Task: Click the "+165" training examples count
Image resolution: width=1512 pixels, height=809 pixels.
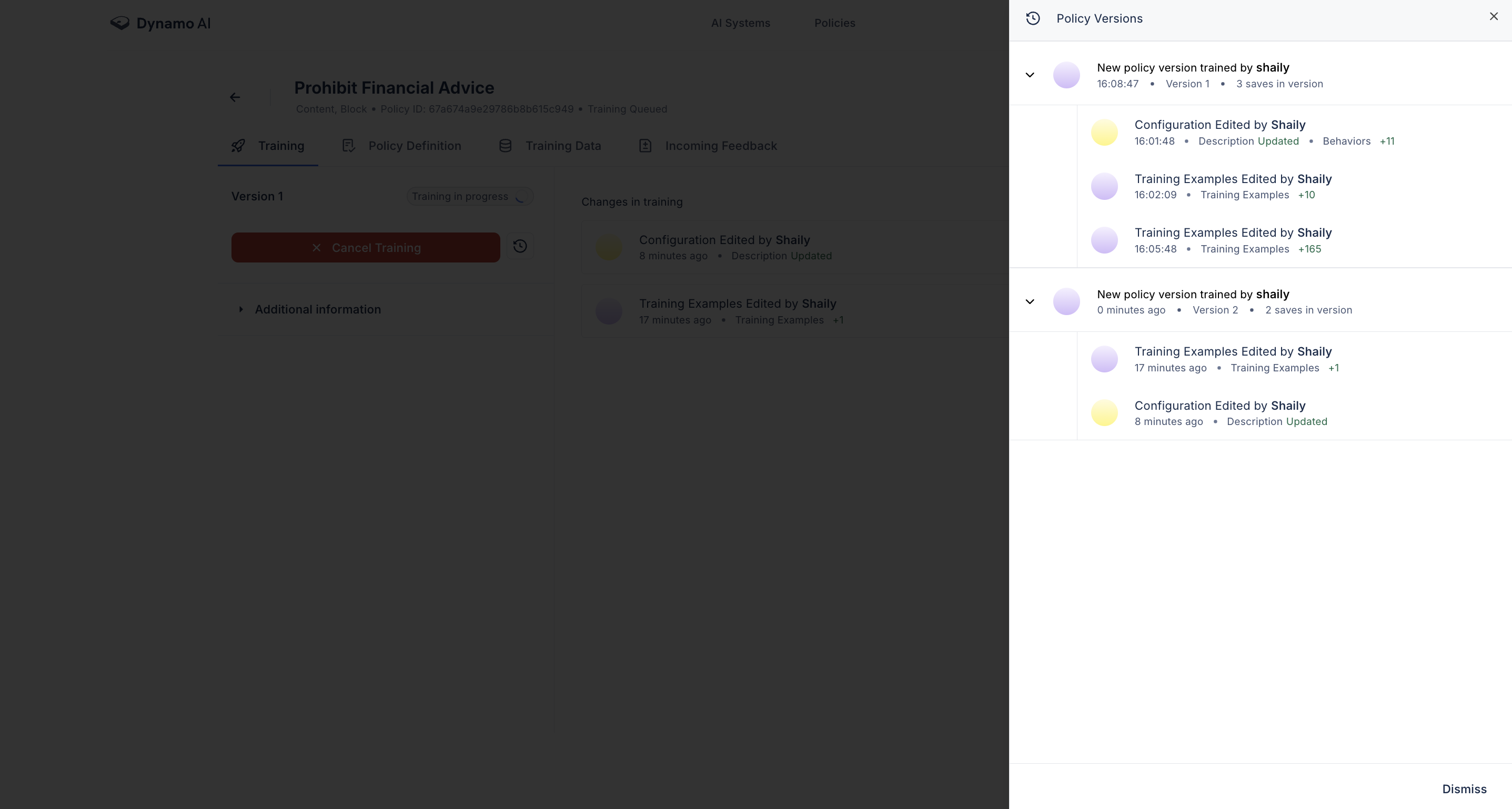Action: (1309, 249)
